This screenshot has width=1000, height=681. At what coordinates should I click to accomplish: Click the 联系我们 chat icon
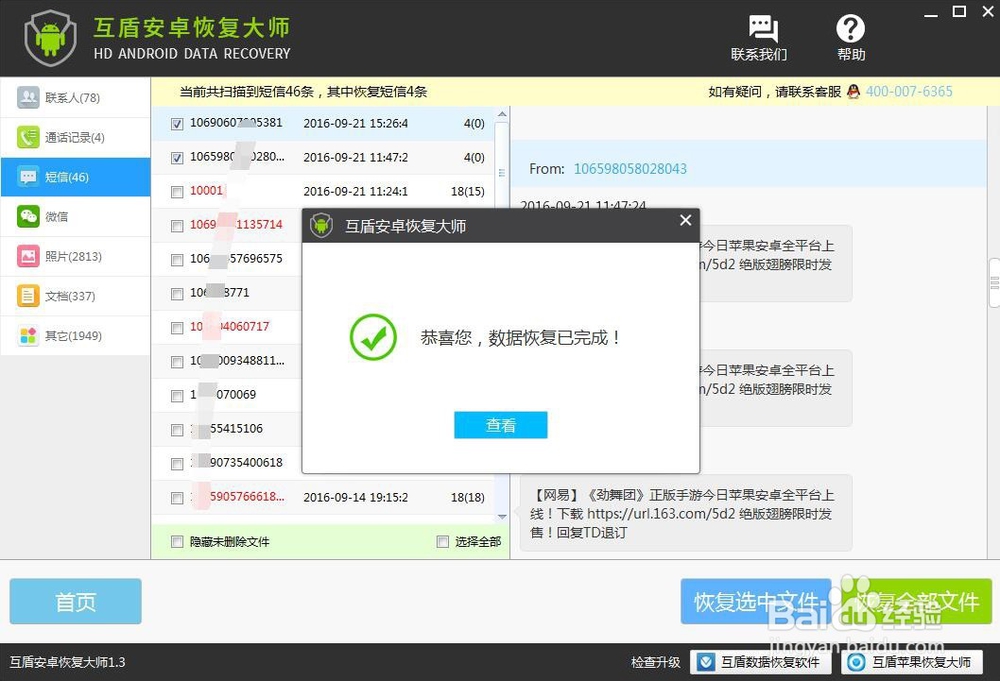(x=762, y=29)
